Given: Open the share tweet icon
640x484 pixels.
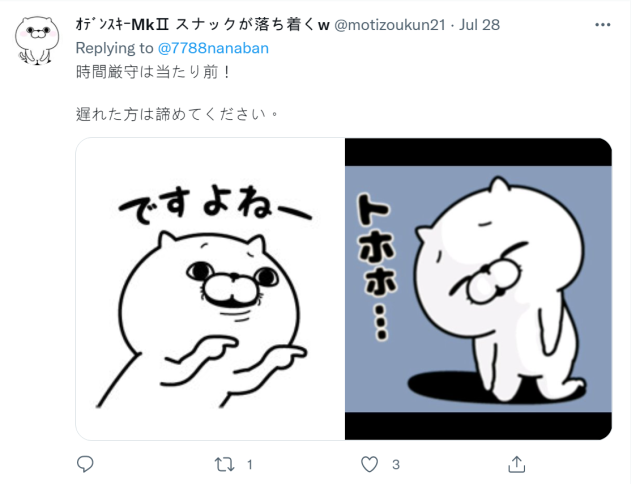Looking at the screenshot, I should coord(516,464).
